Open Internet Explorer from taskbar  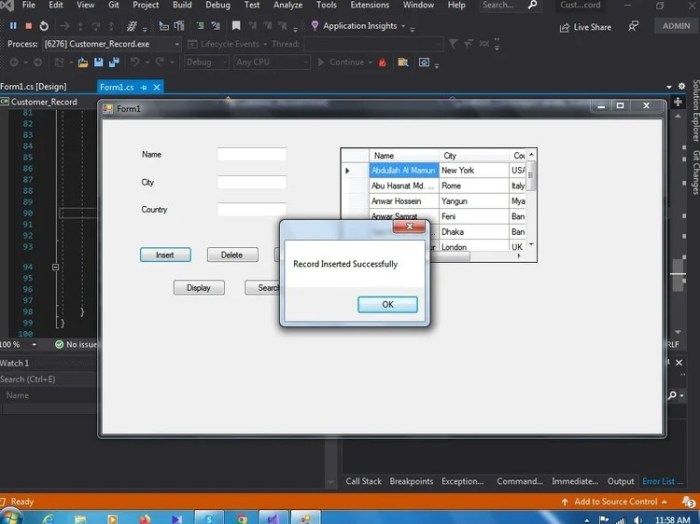click(x=48, y=519)
